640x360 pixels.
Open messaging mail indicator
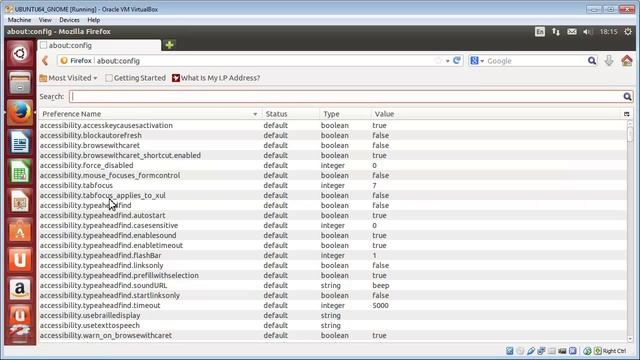tap(572, 31)
